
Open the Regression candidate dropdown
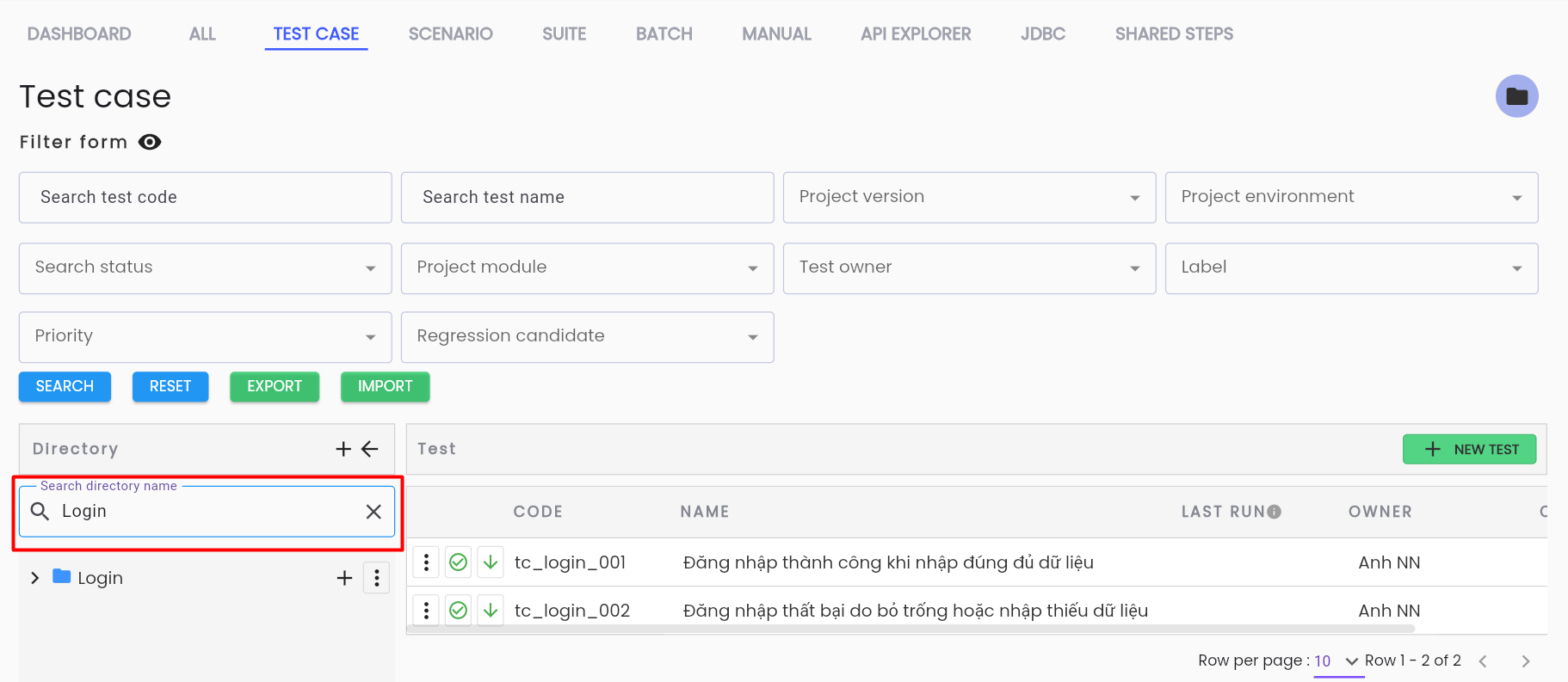tap(587, 337)
